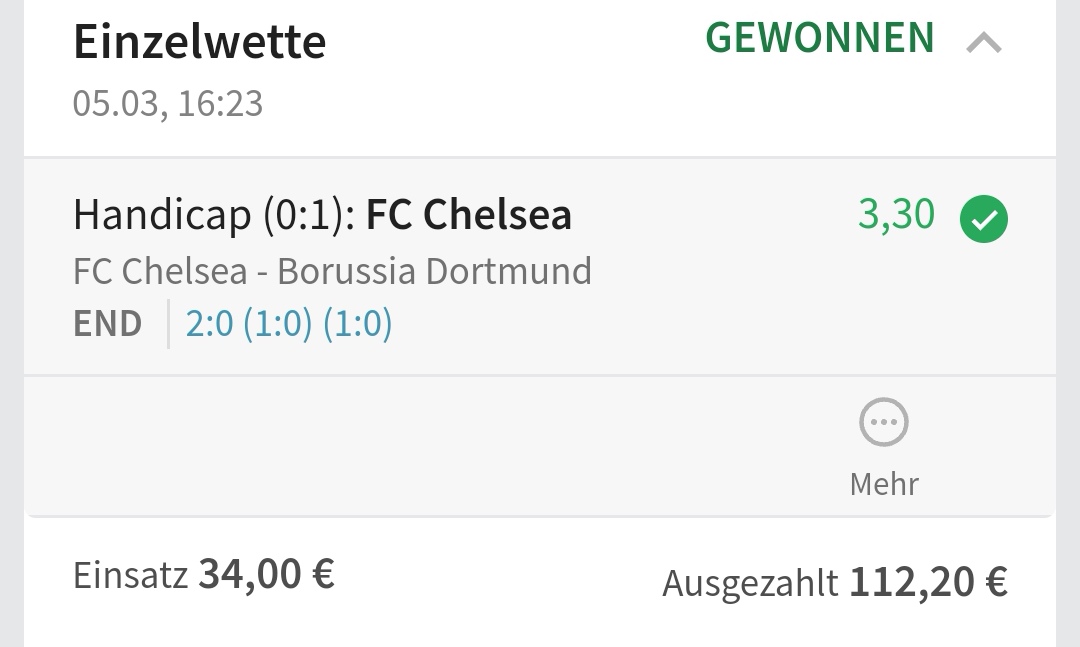
Task: Click the last (1:0) score in parentheses
Action: coord(357,324)
